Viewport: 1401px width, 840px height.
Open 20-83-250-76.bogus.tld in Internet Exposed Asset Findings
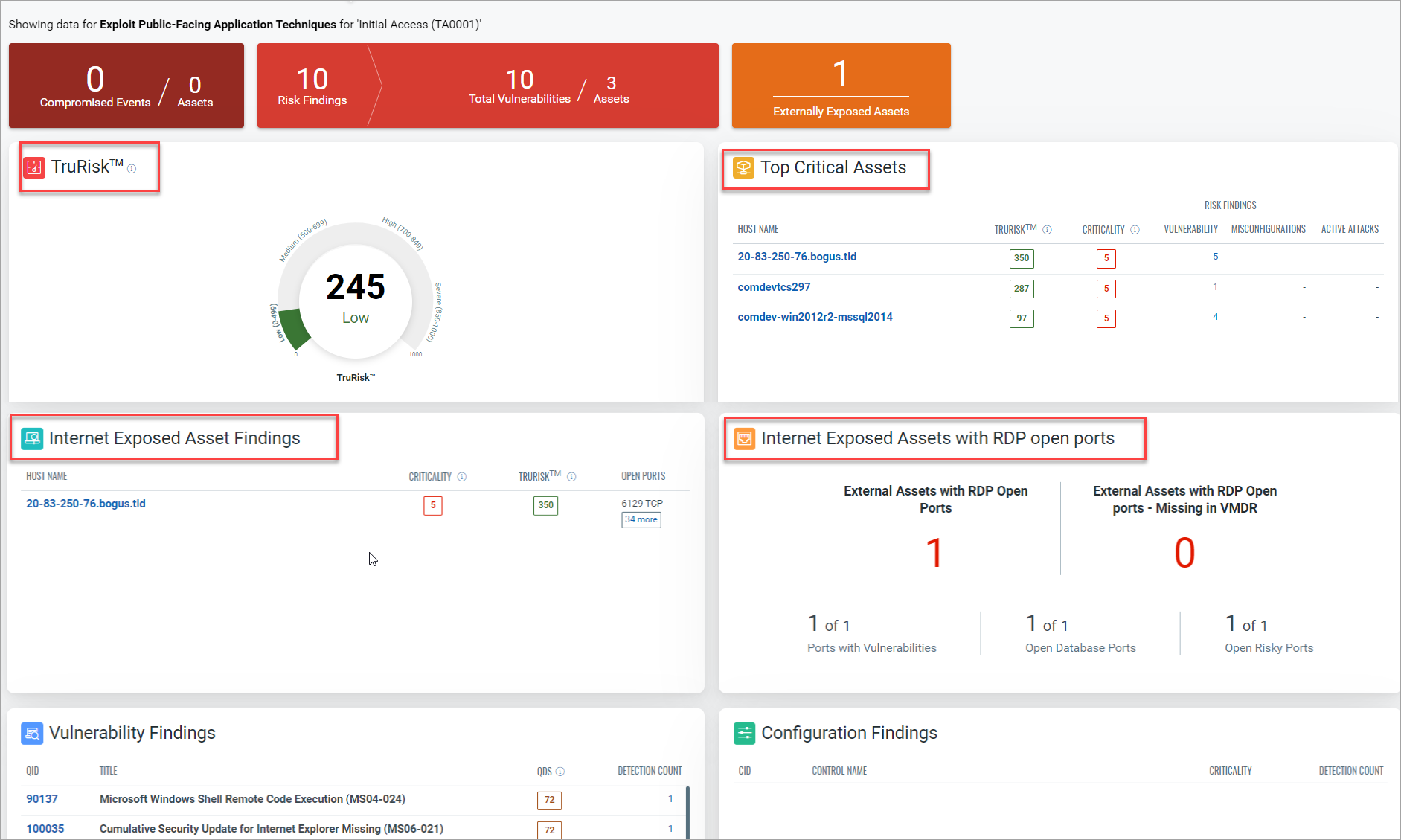[86, 504]
